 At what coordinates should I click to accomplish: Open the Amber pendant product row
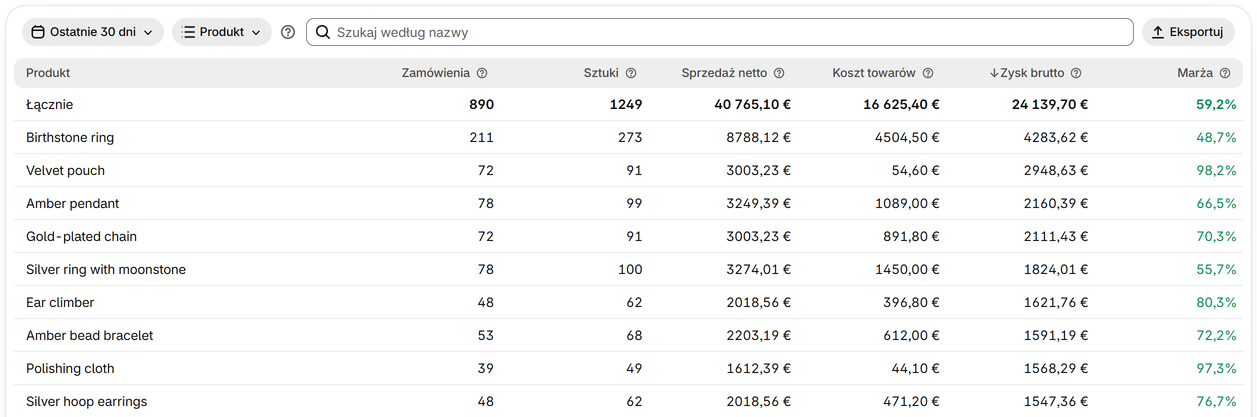pos(628,203)
